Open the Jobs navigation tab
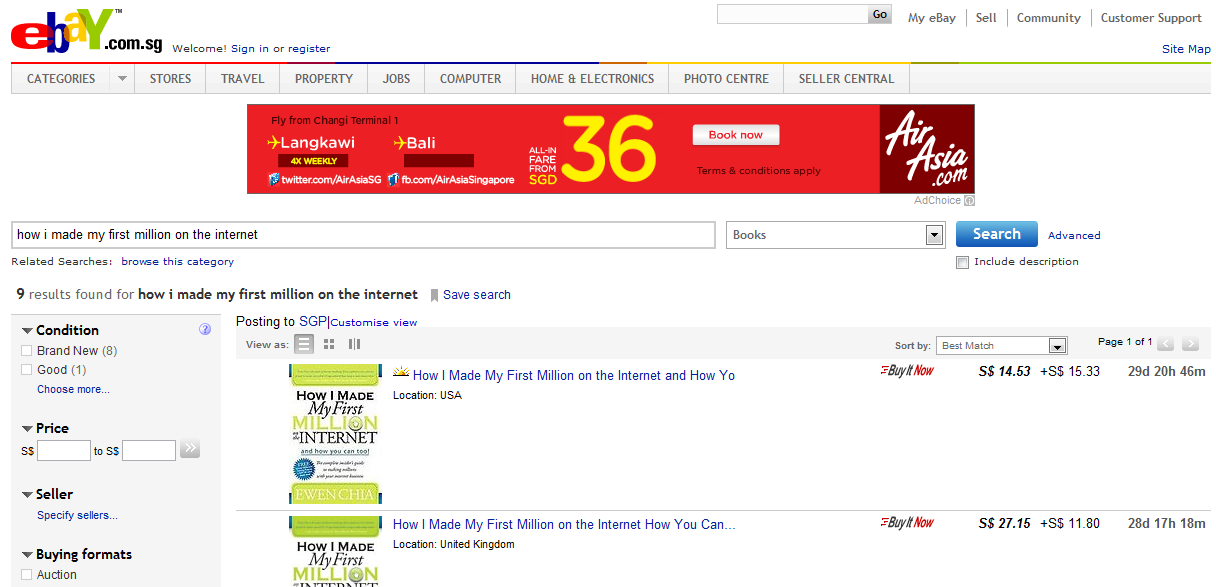 (x=396, y=79)
